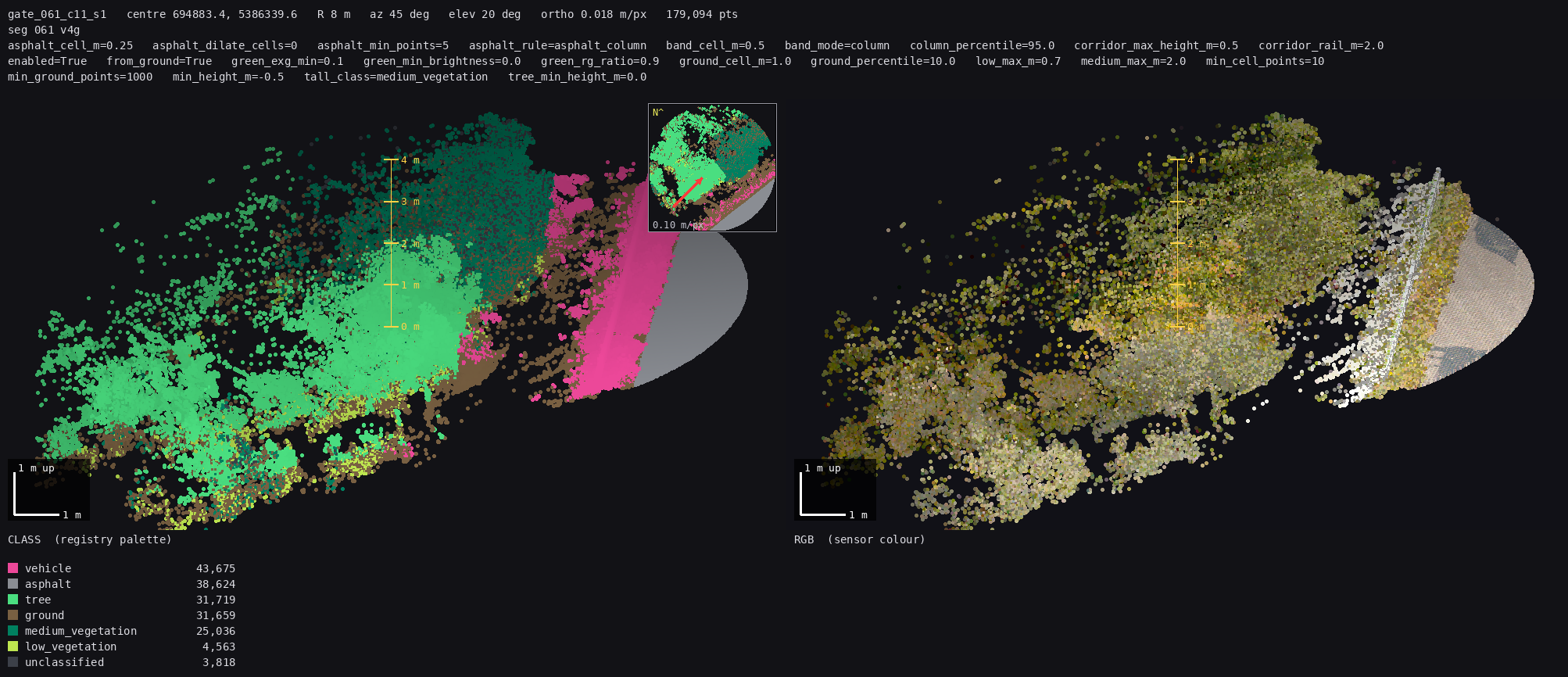Click the red arrow in the minimap
The width and height of the screenshot is (1568, 677).
pyautogui.click(x=687, y=192)
